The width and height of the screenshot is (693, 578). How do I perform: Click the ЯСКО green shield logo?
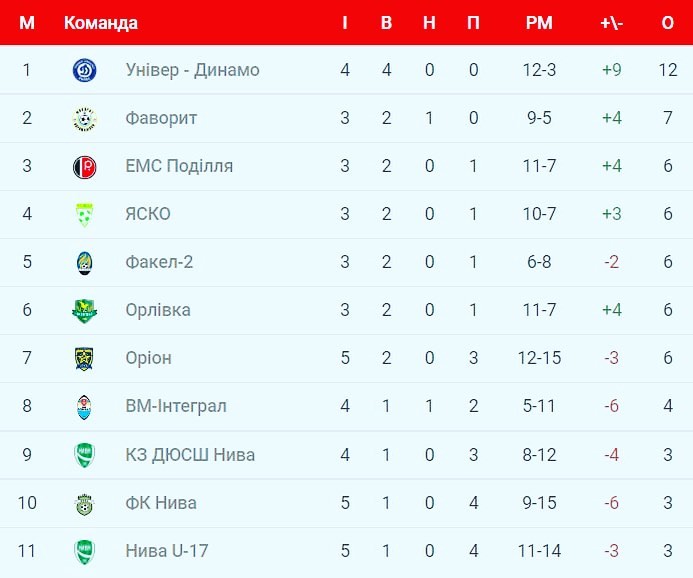(84, 214)
